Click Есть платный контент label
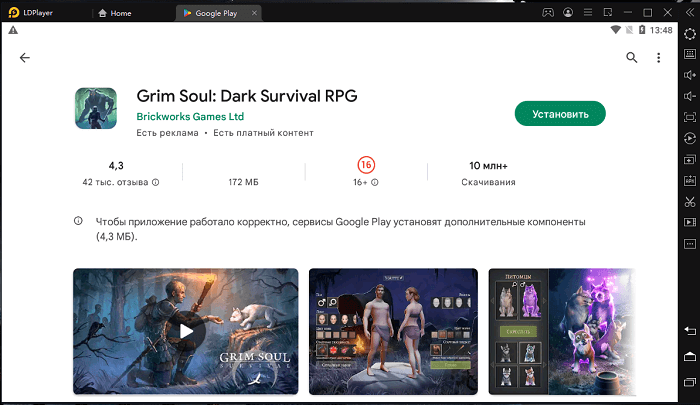 coord(263,133)
